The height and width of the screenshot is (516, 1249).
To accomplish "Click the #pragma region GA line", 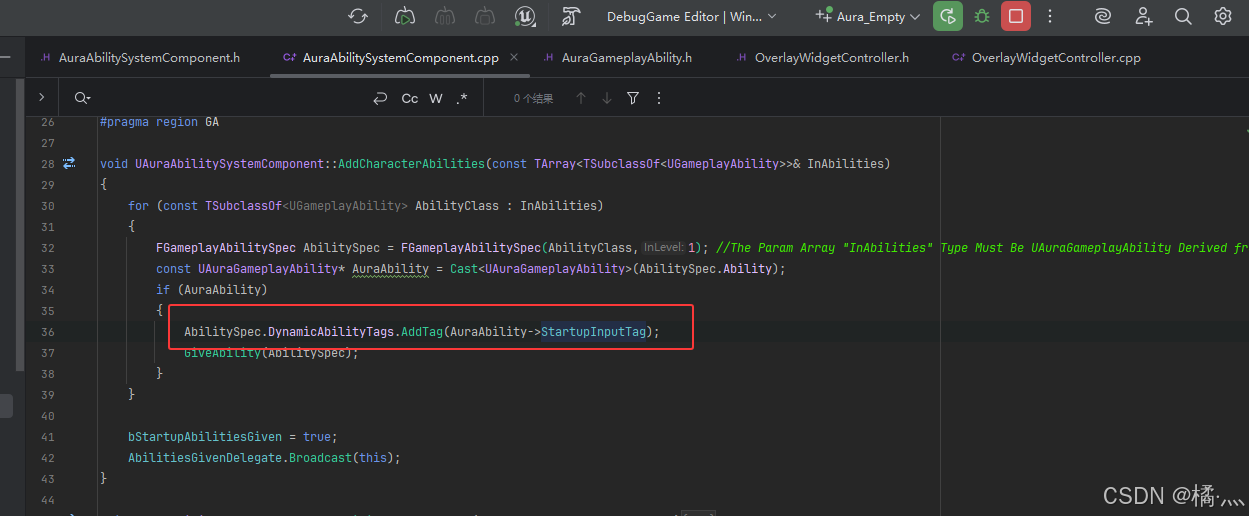I will [x=159, y=122].
